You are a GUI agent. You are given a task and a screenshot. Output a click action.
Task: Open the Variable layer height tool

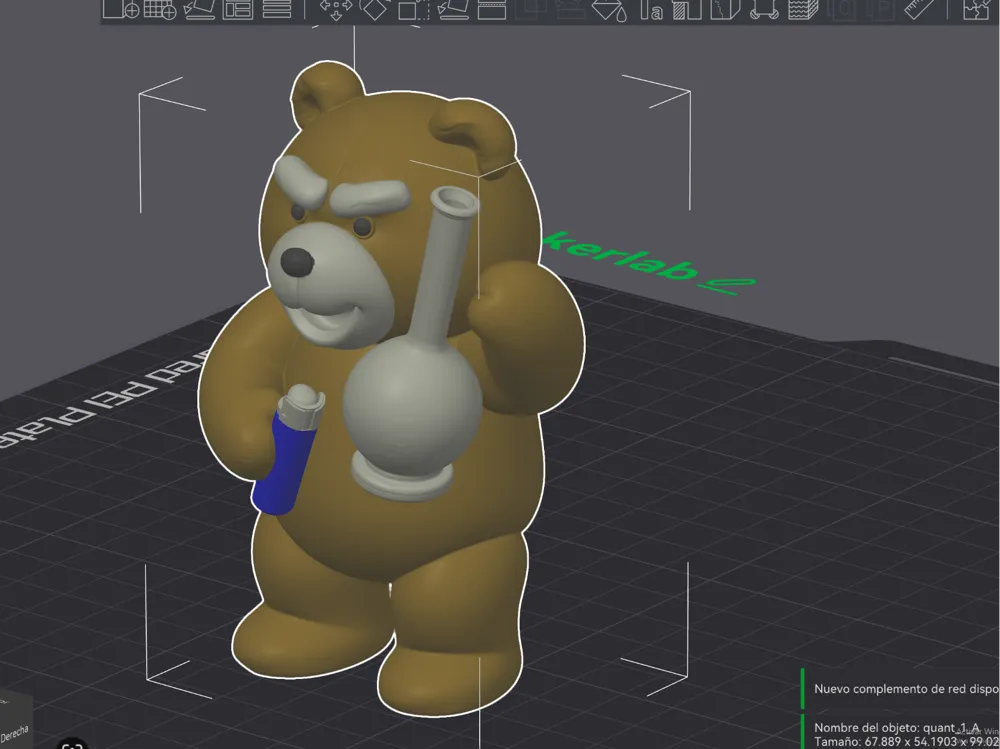pyautogui.click(x=277, y=9)
